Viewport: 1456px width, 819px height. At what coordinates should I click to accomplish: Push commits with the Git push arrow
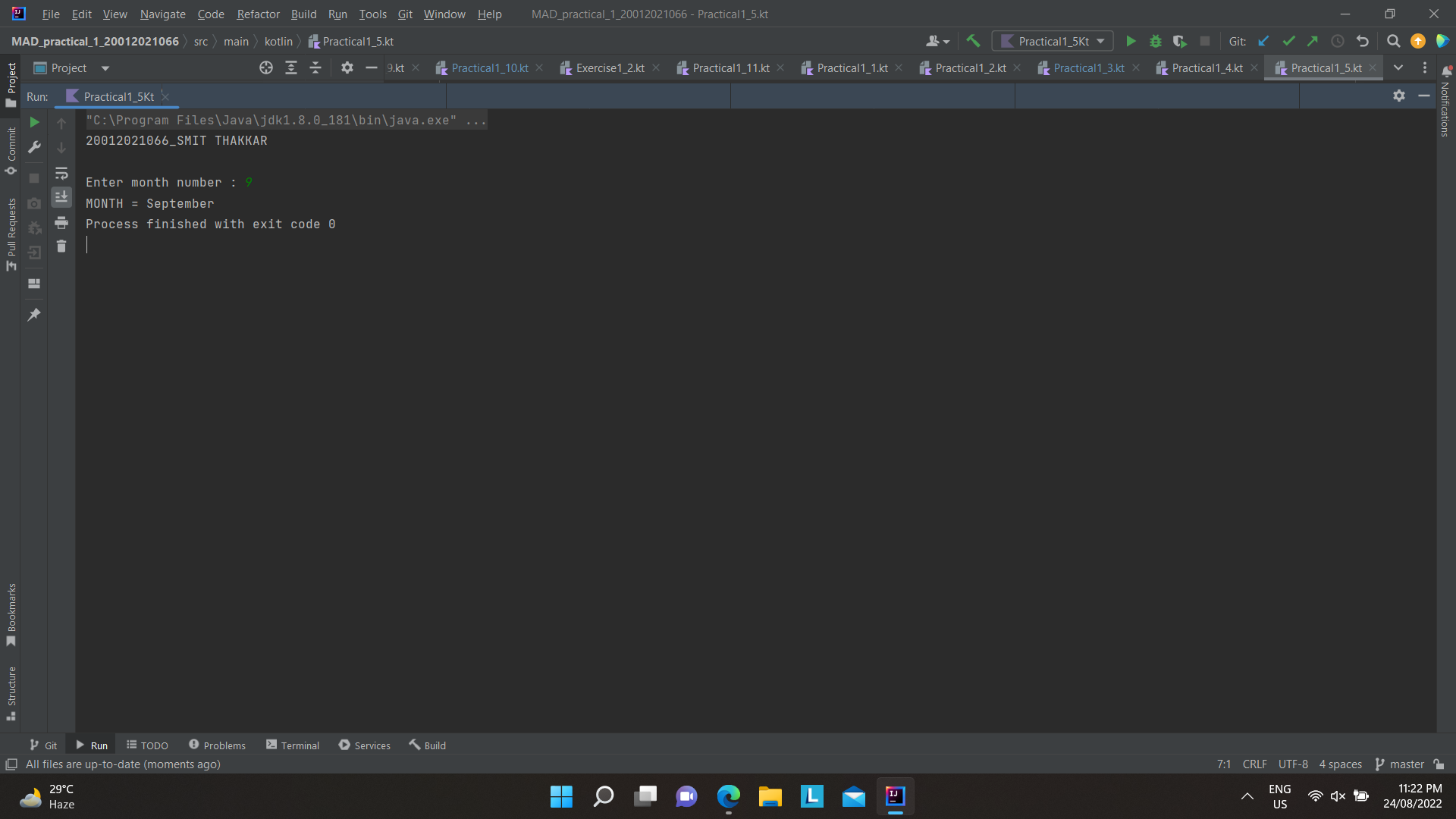pyautogui.click(x=1313, y=41)
